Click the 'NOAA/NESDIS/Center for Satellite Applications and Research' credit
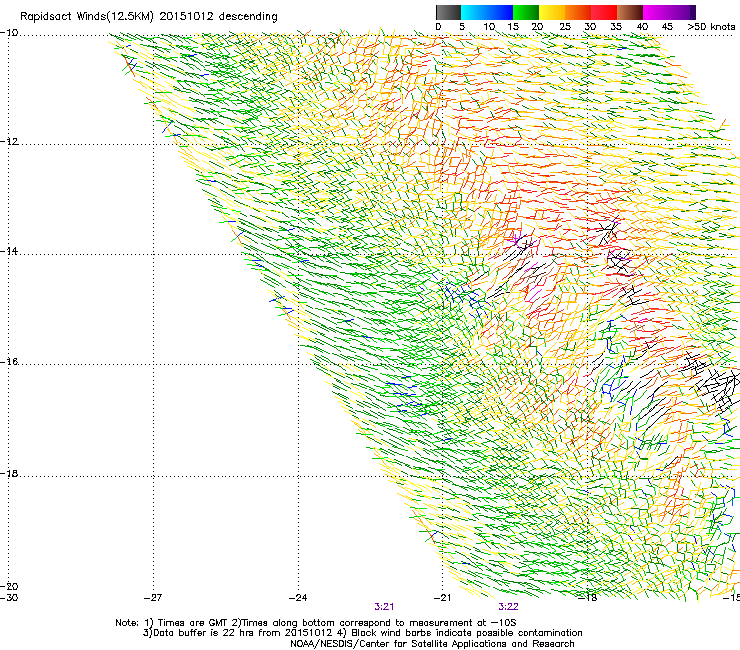 tap(432, 644)
